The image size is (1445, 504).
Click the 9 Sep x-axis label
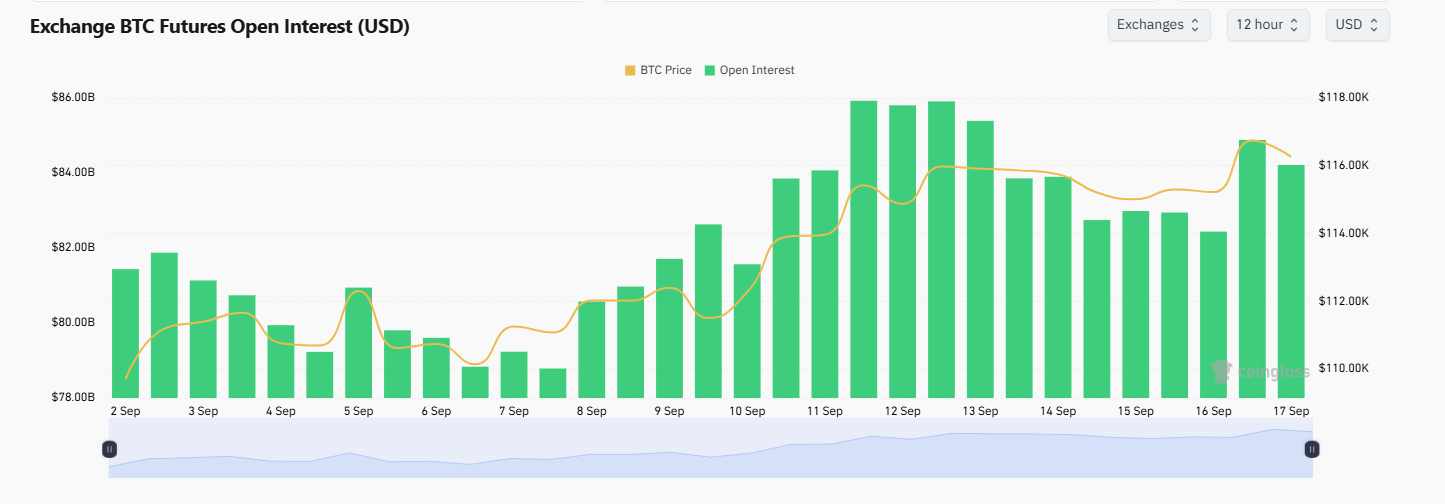tap(669, 411)
